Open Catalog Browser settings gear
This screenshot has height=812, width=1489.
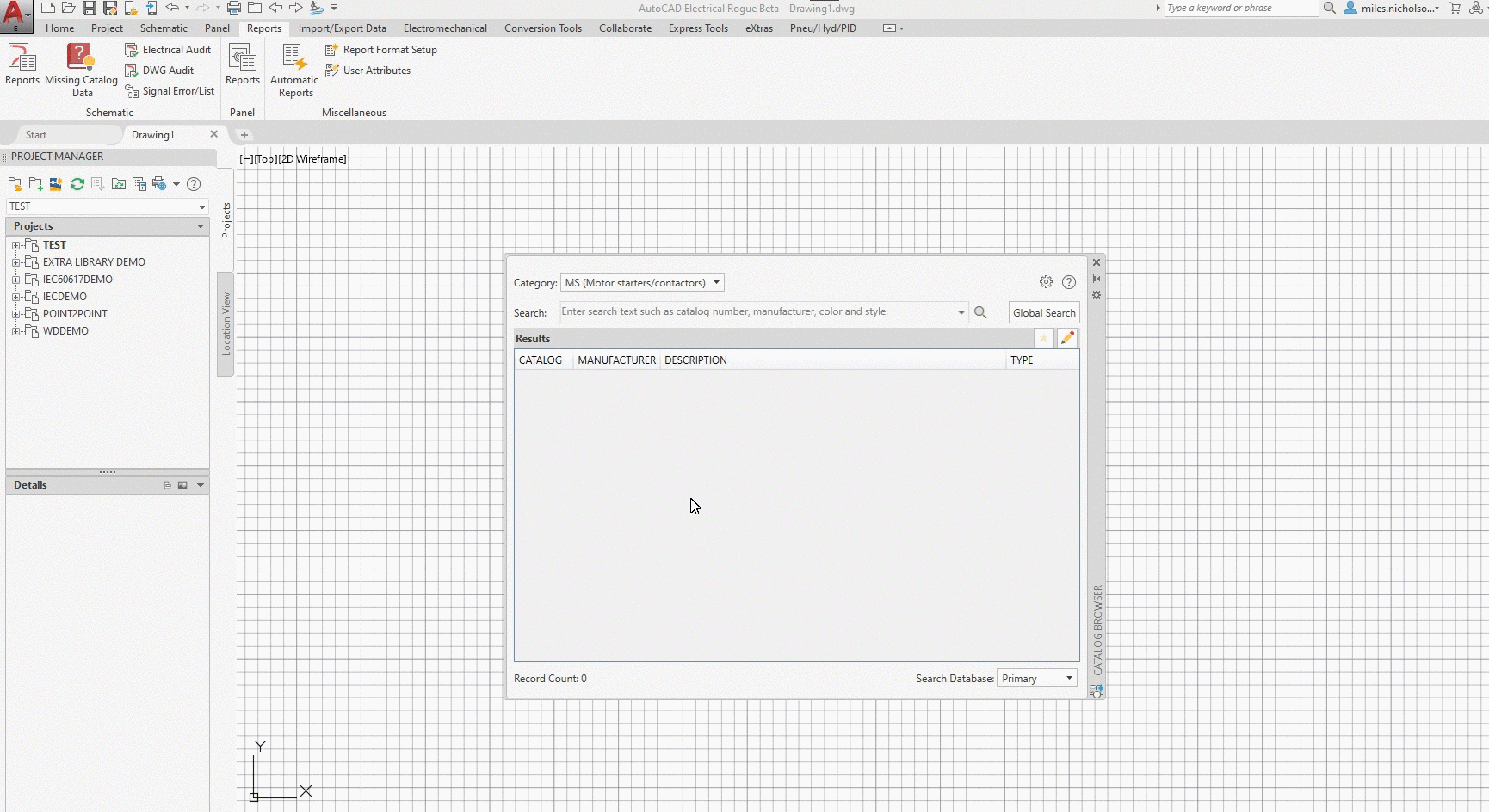pos(1046,282)
